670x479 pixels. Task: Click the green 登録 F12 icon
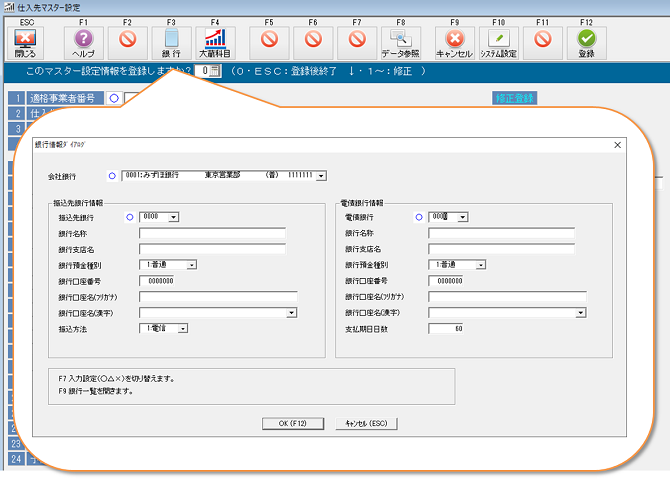point(586,40)
